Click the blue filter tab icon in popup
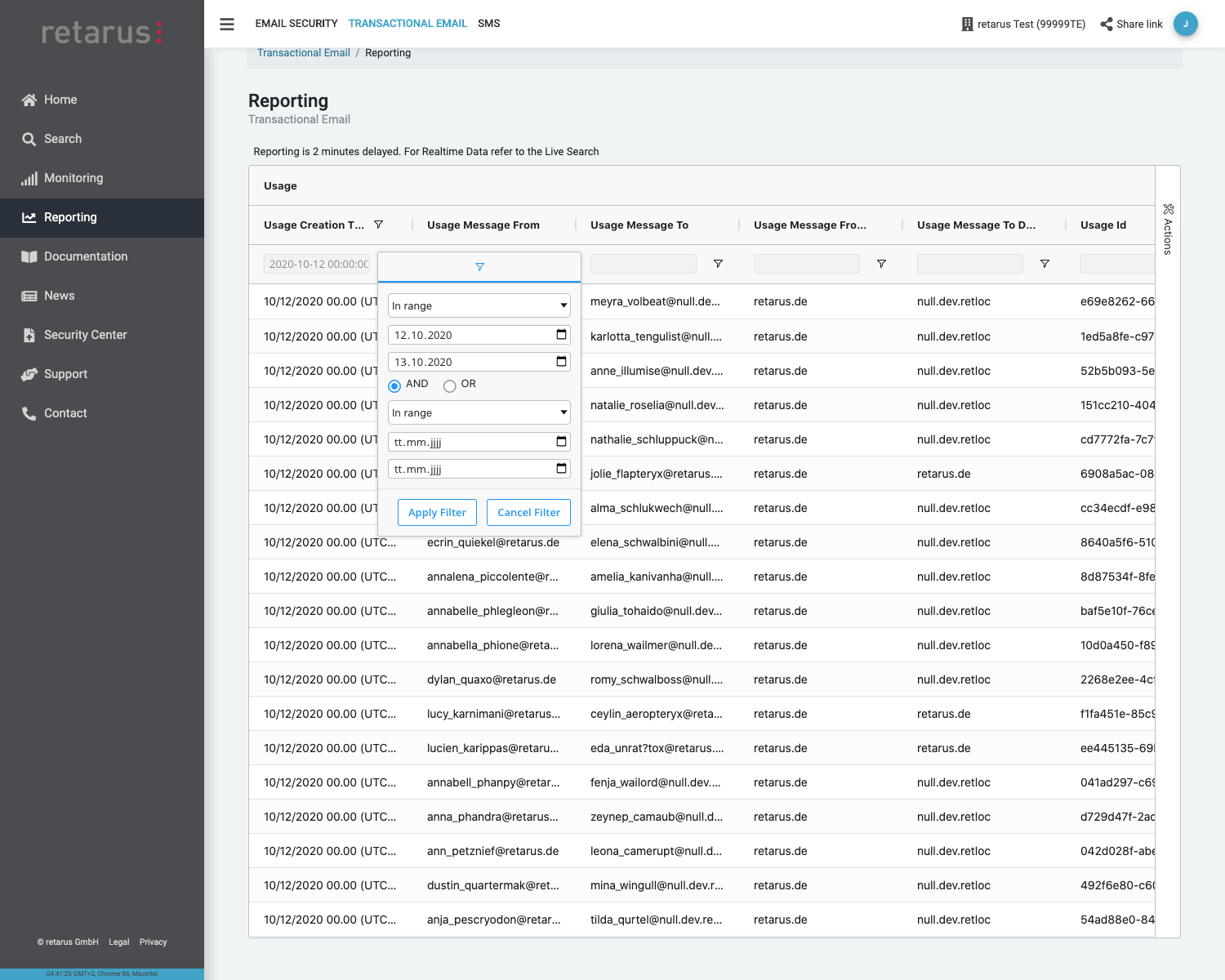 click(479, 267)
